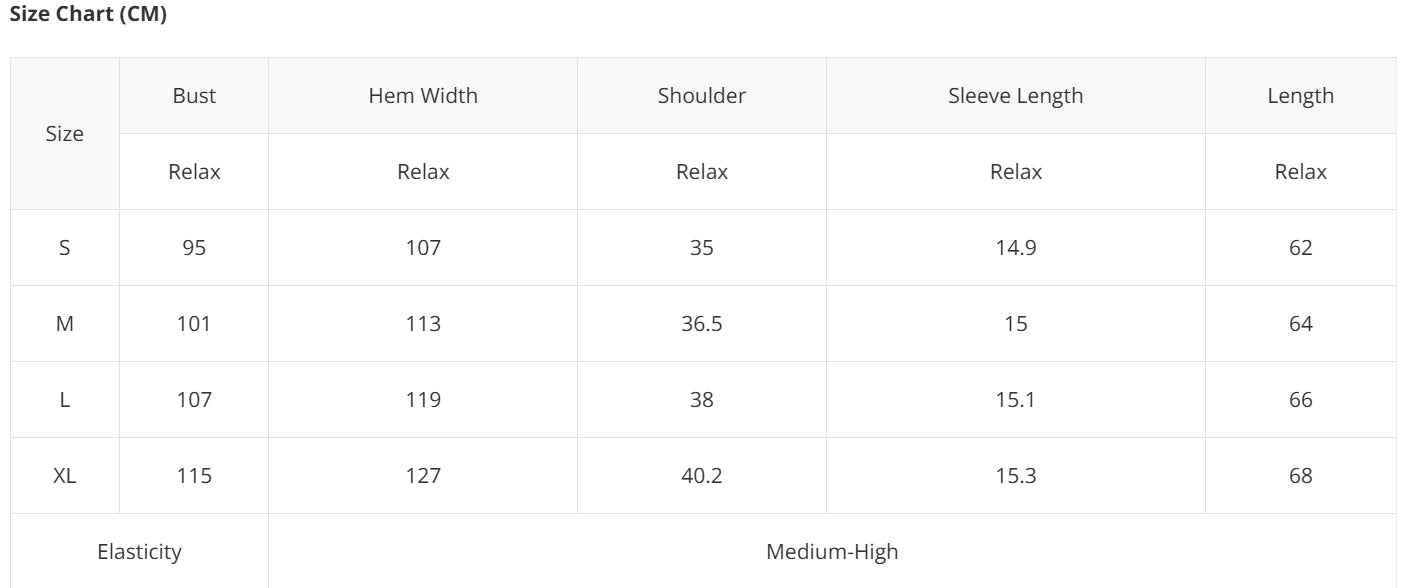Select the hem width value 113
Image resolution: width=1414 pixels, height=588 pixels.
pos(423,324)
